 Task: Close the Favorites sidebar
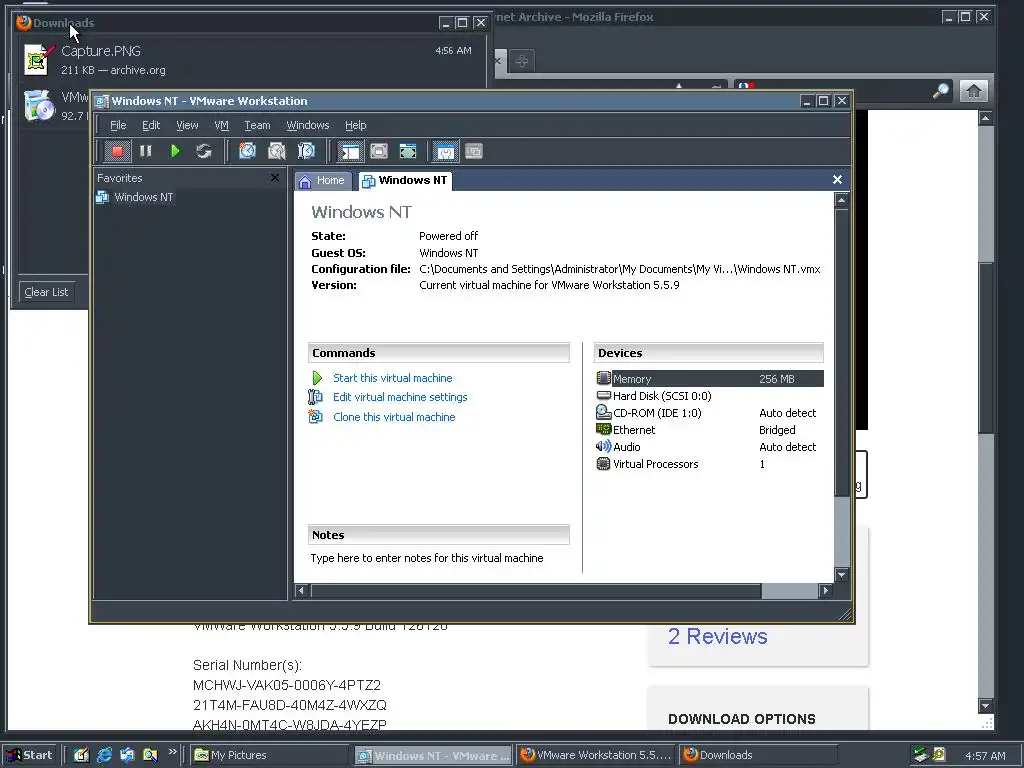pyautogui.click(x=275, y=178)
